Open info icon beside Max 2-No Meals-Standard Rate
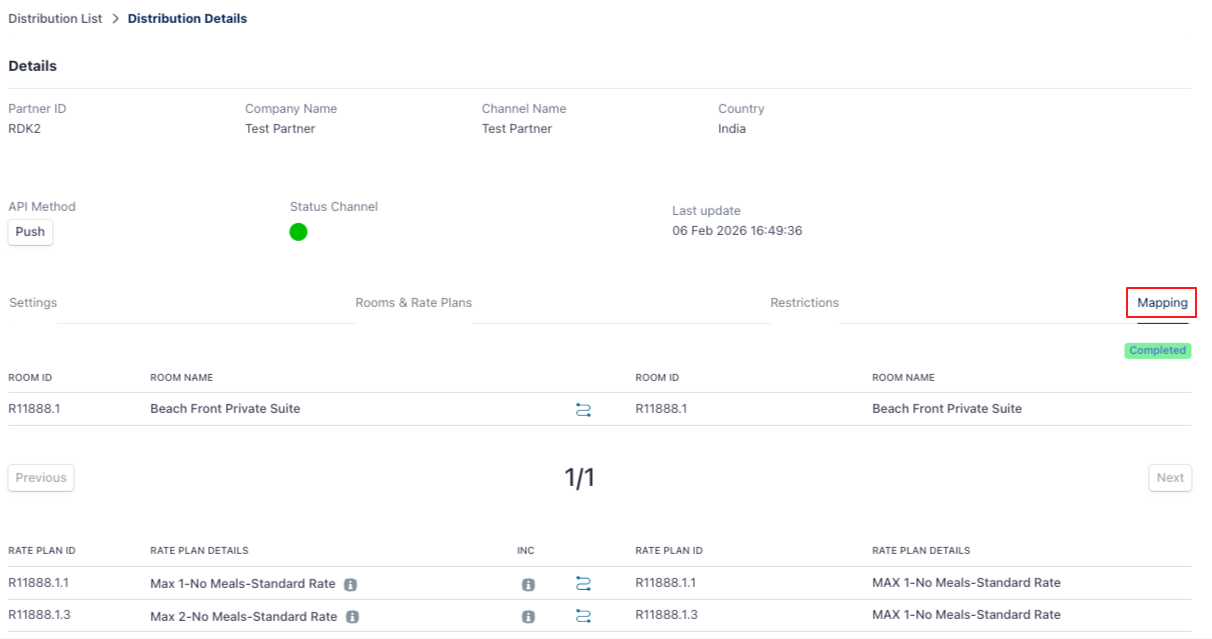Screen dimensions: 1212x639 pyautogui.click(x=352, y=617)
